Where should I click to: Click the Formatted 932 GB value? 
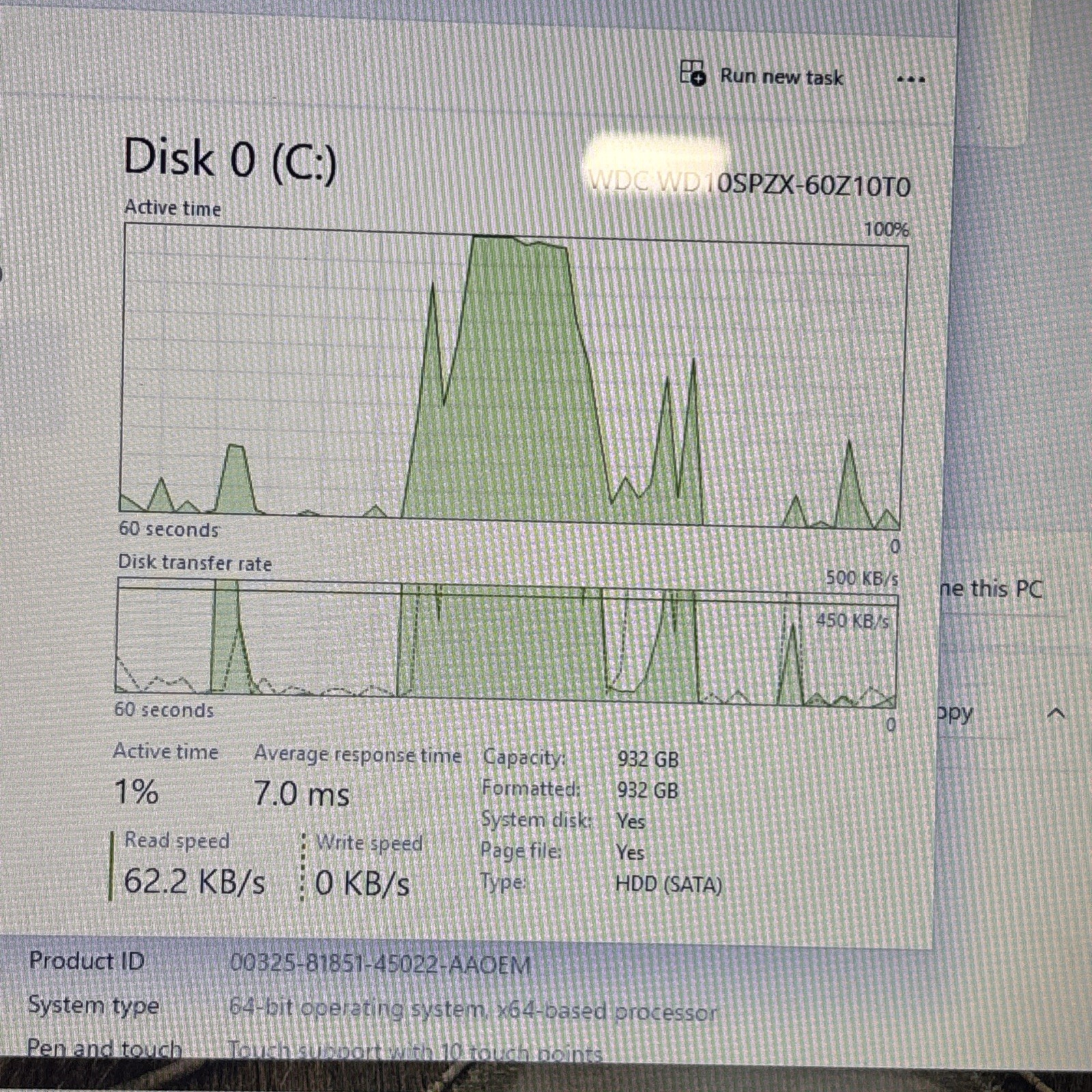[x=648, y=790]
